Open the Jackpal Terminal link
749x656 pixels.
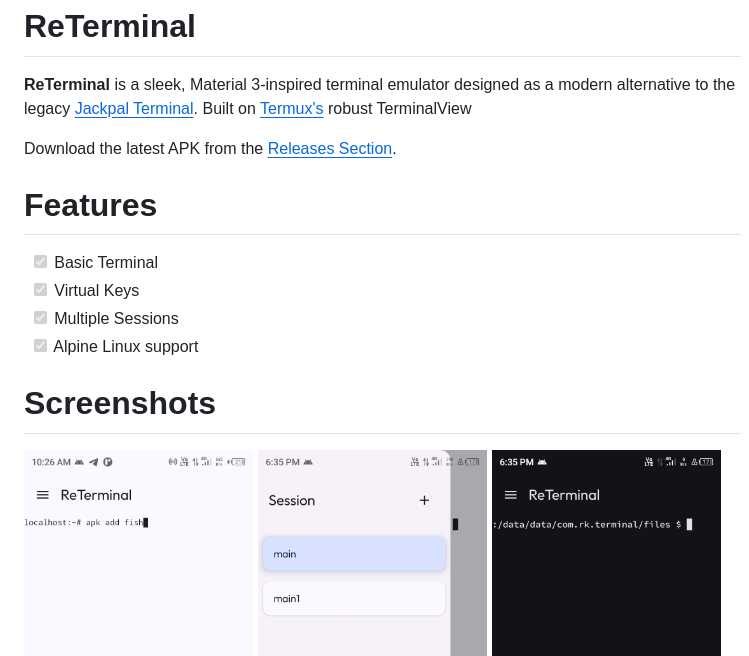[134, 109]
